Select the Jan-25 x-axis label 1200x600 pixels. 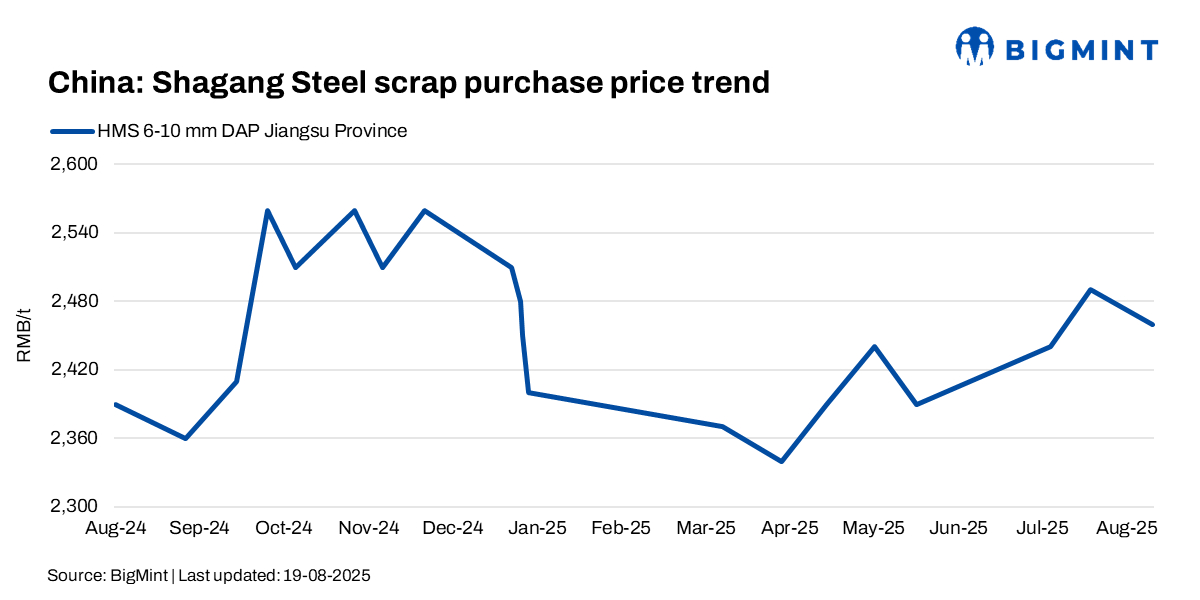539,527
